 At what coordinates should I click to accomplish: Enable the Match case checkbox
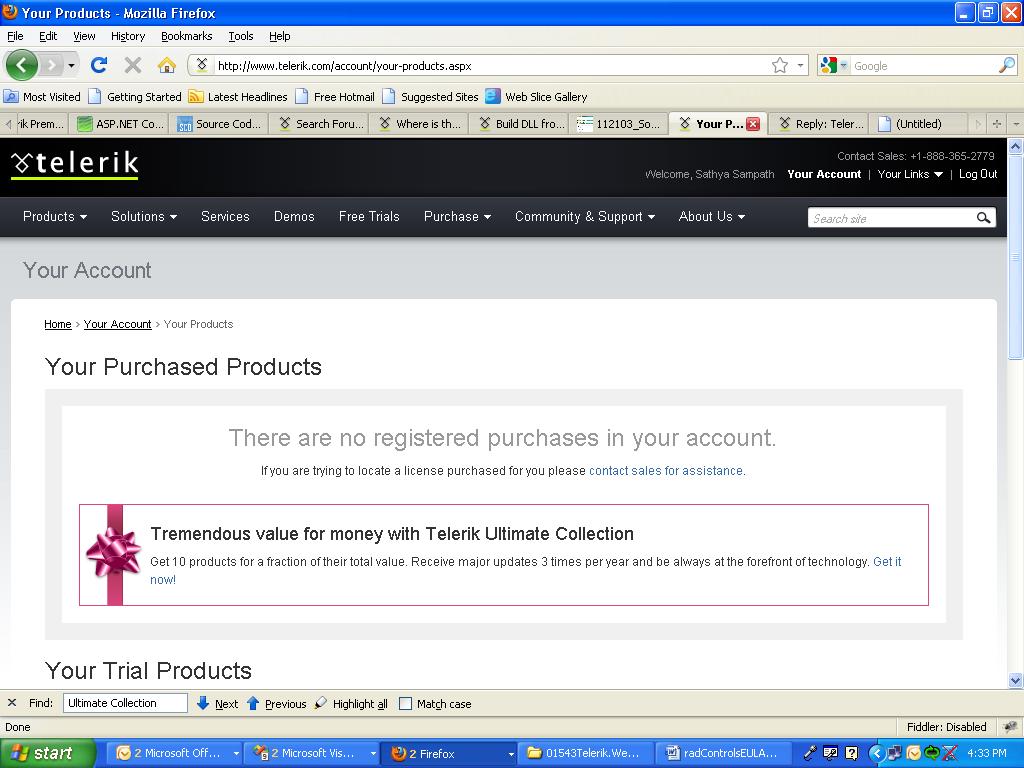(406, 703)
